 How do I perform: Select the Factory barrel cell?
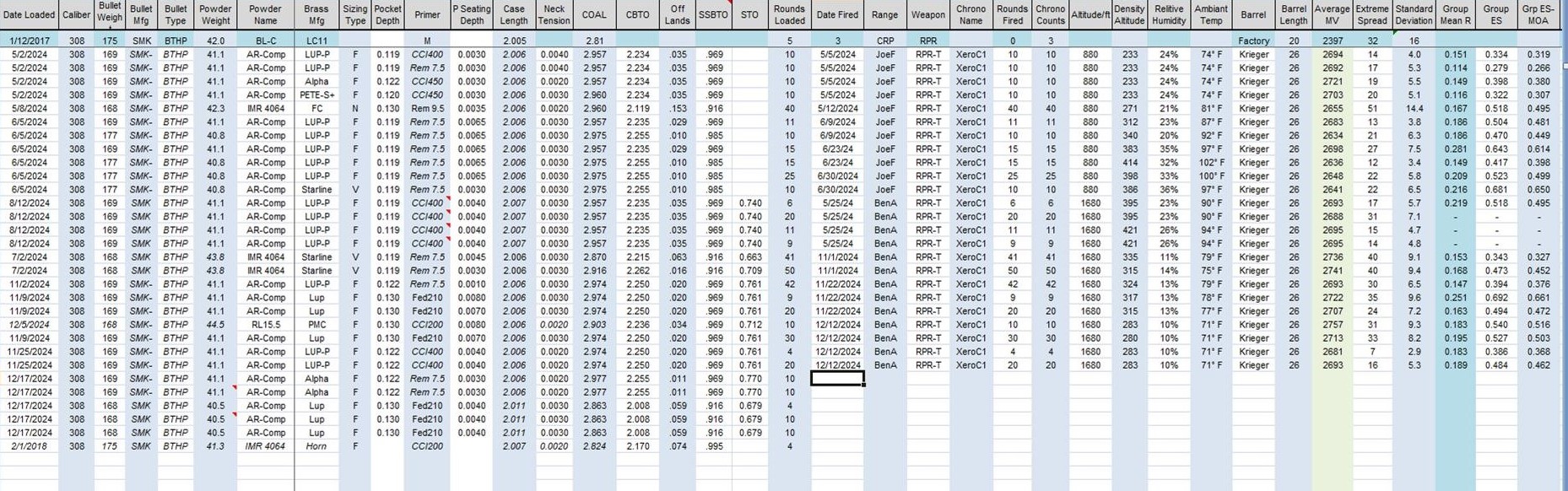[1253, 40]
